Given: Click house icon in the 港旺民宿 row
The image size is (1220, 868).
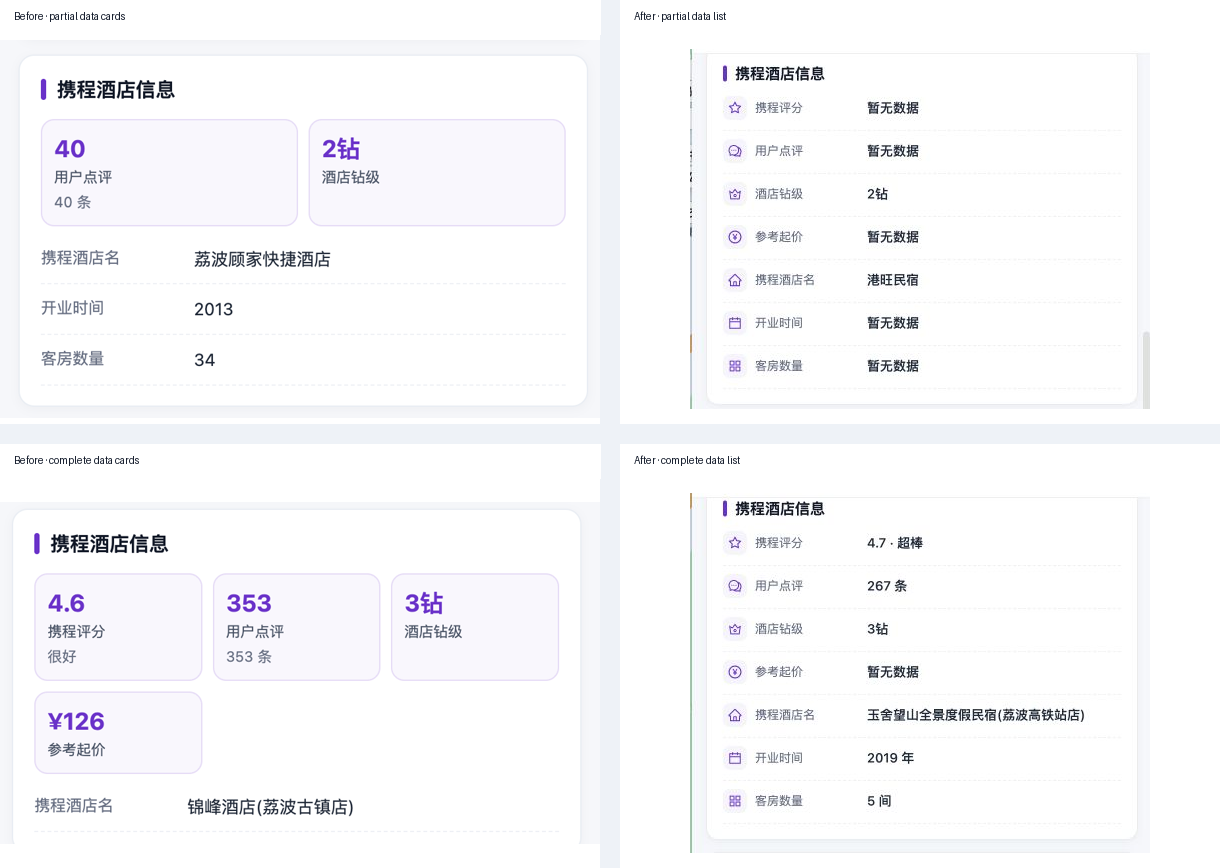Looking at the screenshot, I should pos(735,280).
